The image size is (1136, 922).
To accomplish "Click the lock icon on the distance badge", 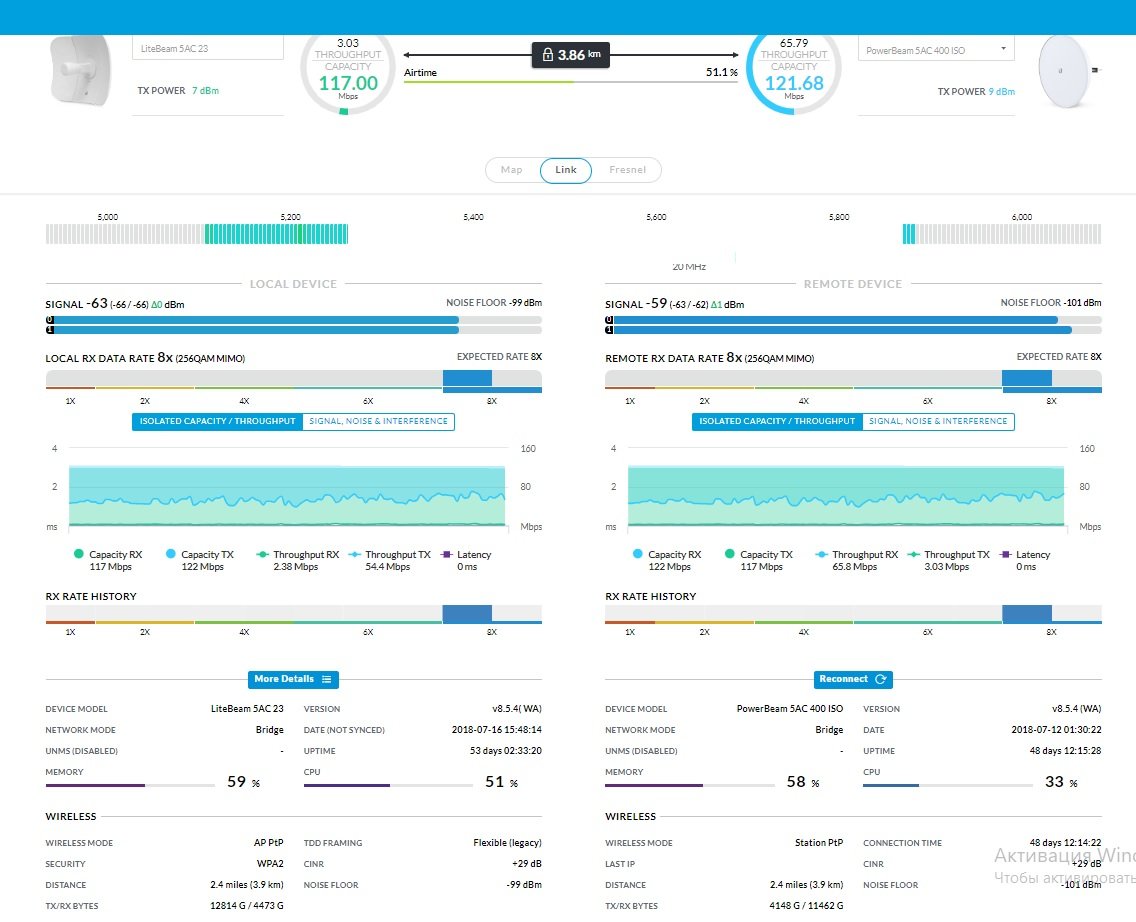I will [x=548, y=54].
